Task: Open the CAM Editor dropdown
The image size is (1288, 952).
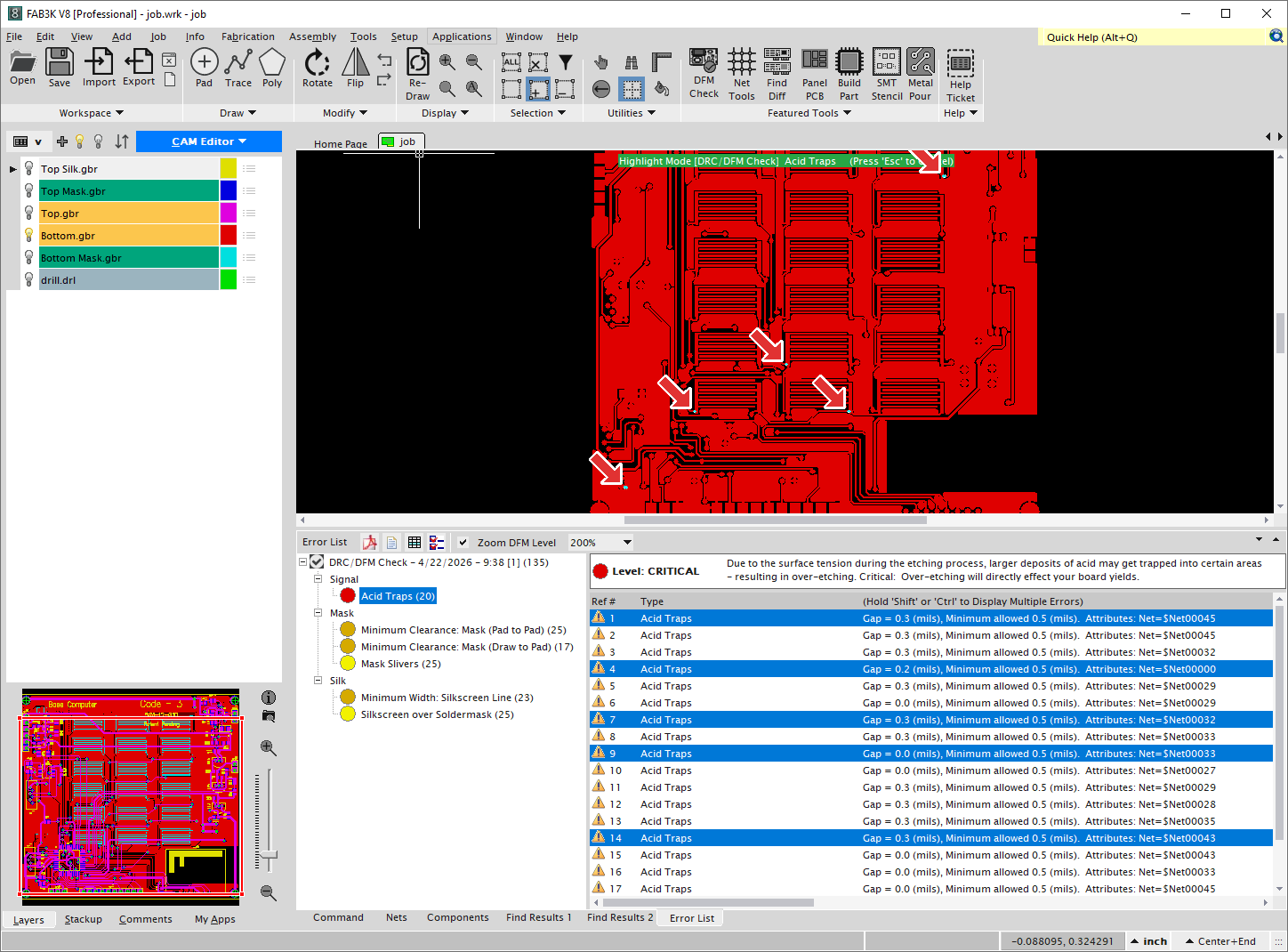Action: tap(209, 141)
